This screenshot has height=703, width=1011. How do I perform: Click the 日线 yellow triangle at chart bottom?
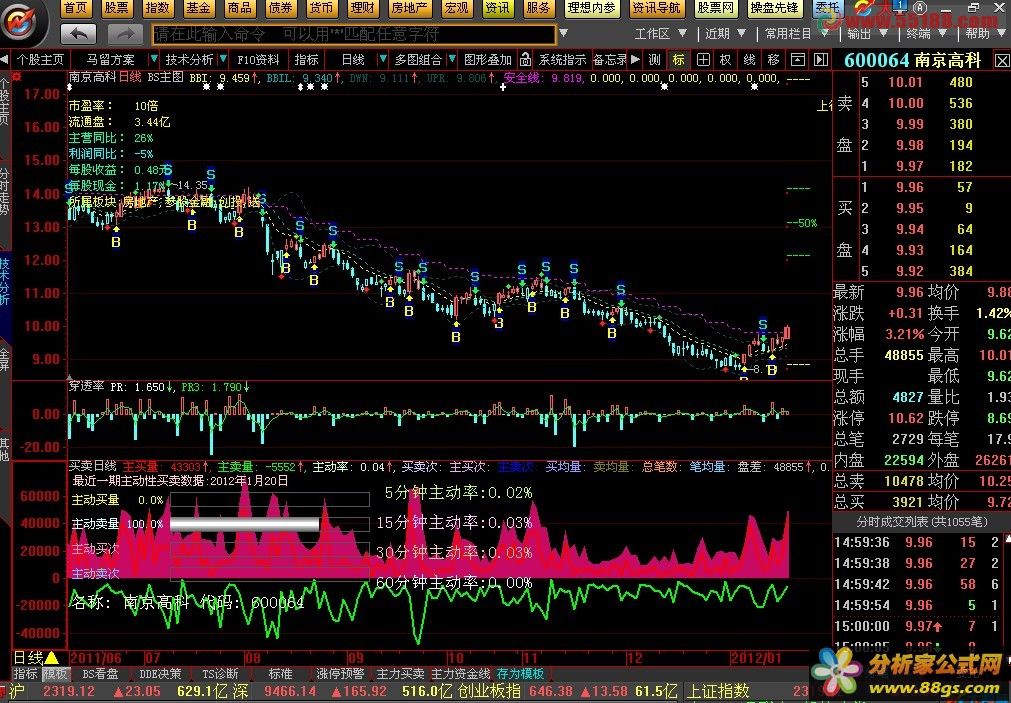pos(52,658)
